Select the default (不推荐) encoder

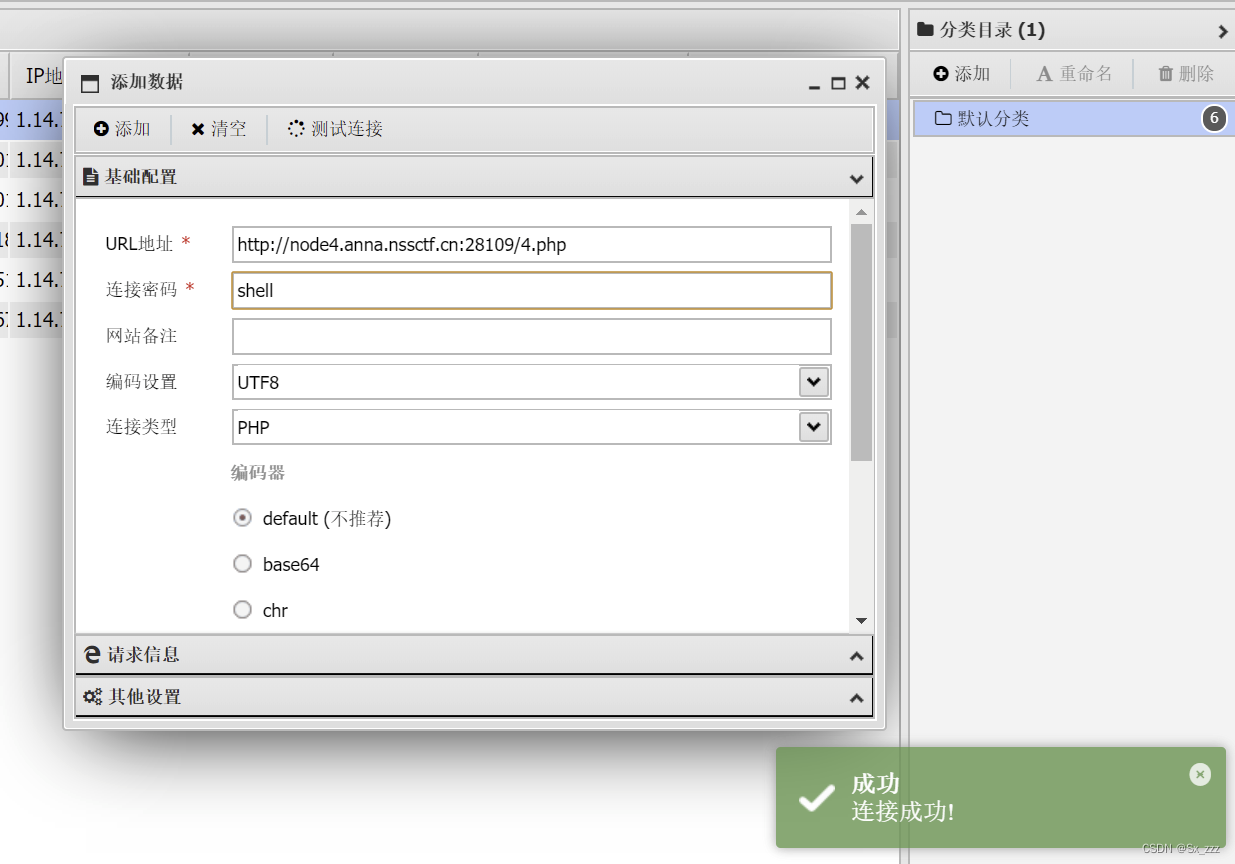coord(242,517)
